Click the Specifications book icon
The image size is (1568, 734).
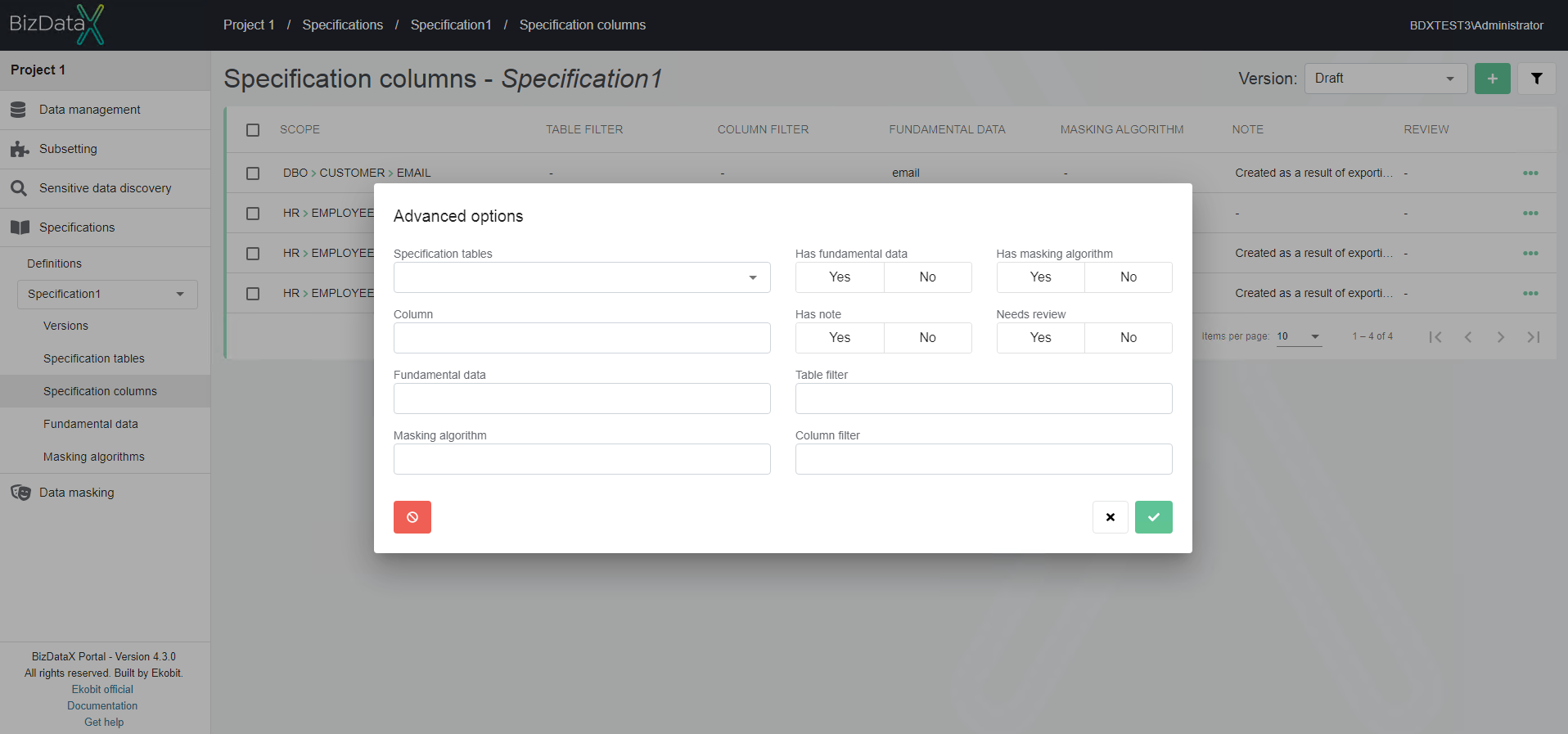click(20, 227)
